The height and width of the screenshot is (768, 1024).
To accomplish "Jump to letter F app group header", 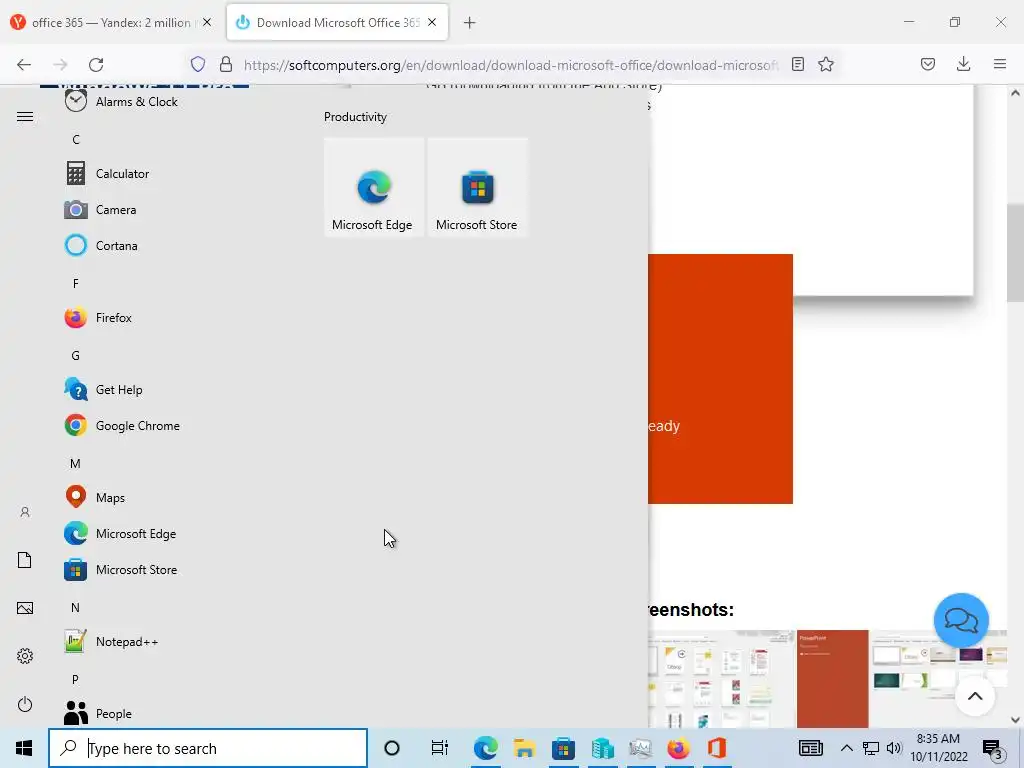I will pyautogui.click(x=76, y=284).
